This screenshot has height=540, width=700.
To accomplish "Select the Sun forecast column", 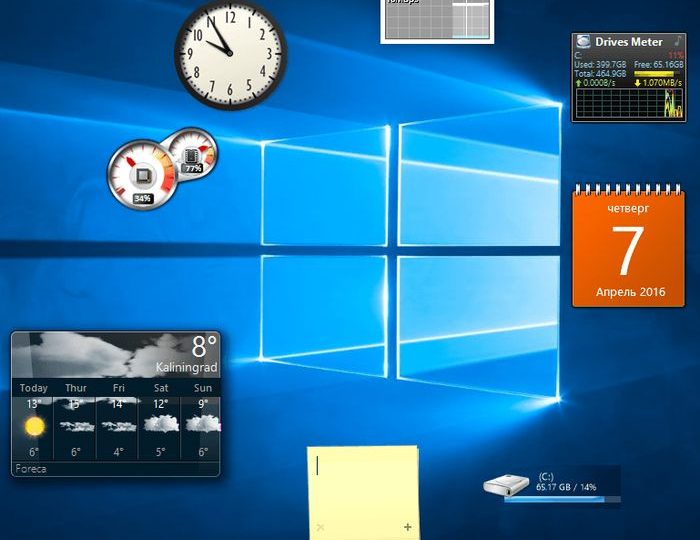I will click(202, 420).
